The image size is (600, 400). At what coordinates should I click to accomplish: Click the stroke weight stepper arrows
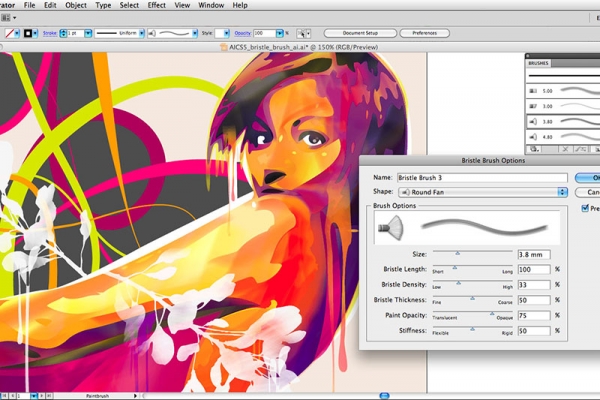click(x=63, y=34)
